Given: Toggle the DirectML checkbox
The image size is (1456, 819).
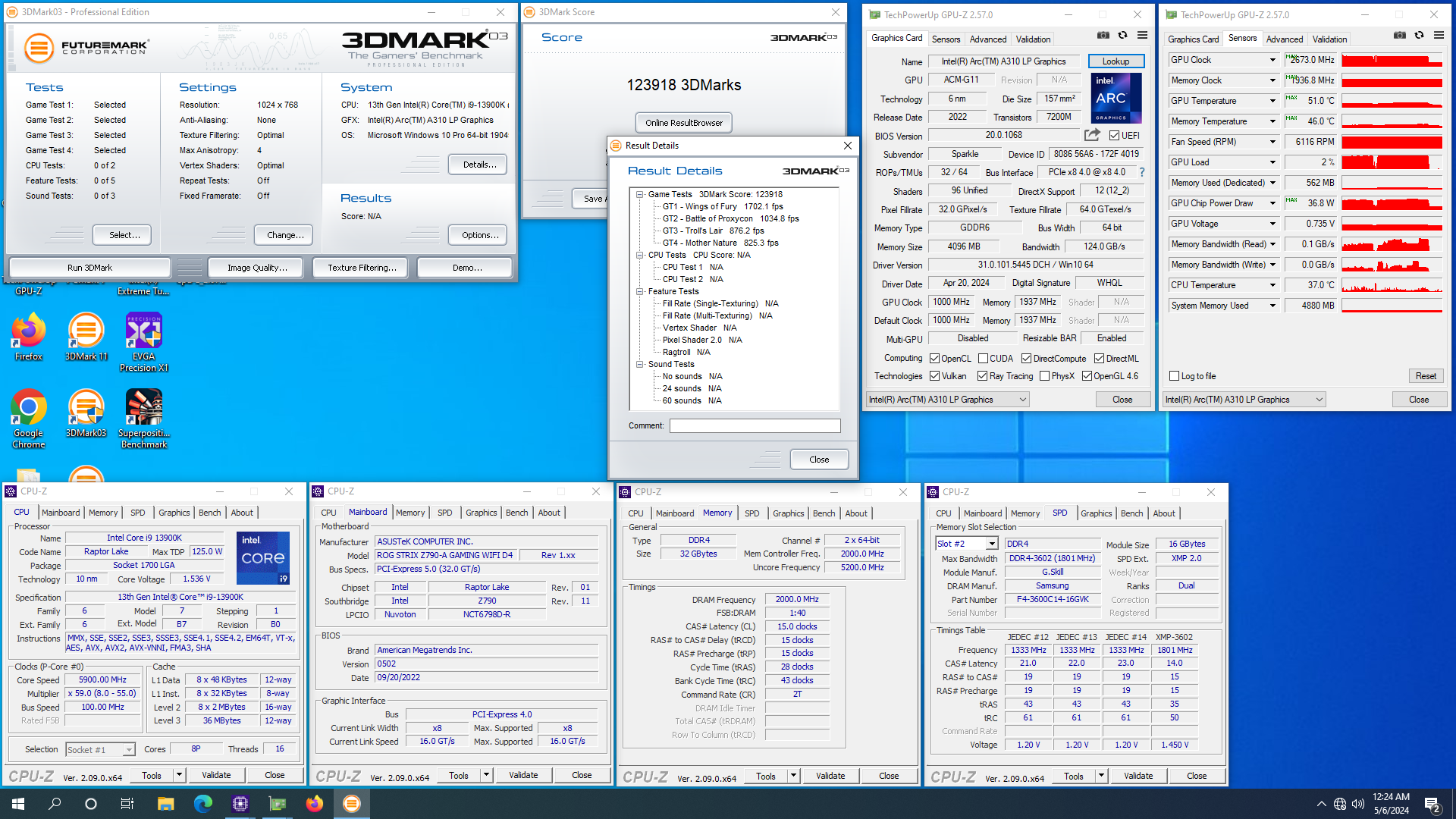Looking at the screenshot, I should 1099,359.
